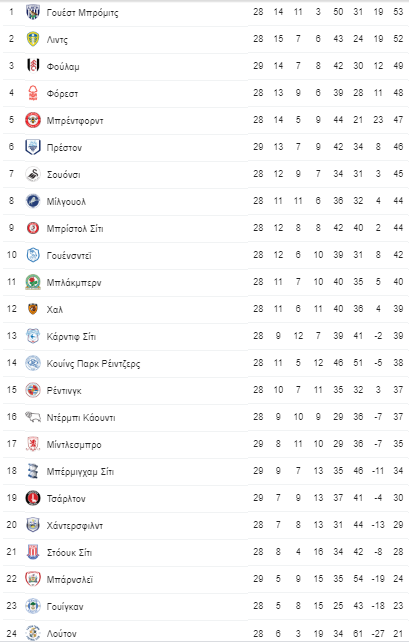Viewport: 409px width, 642px height.
Task: Click the Λούτον team name in row 24
Action: tap(61, 634)
